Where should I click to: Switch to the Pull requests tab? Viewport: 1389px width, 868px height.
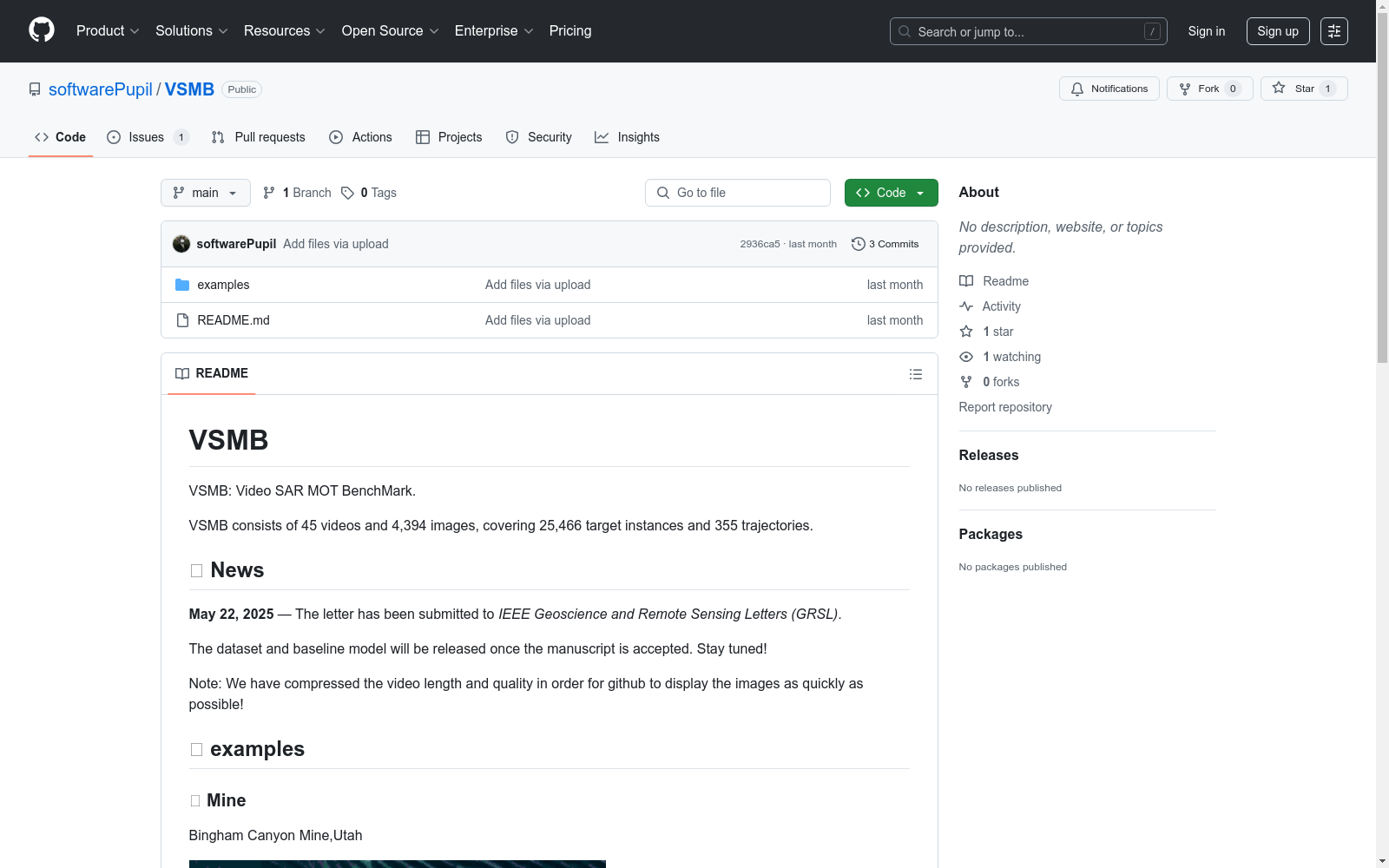pyautogui.click(x=259, y=137)
